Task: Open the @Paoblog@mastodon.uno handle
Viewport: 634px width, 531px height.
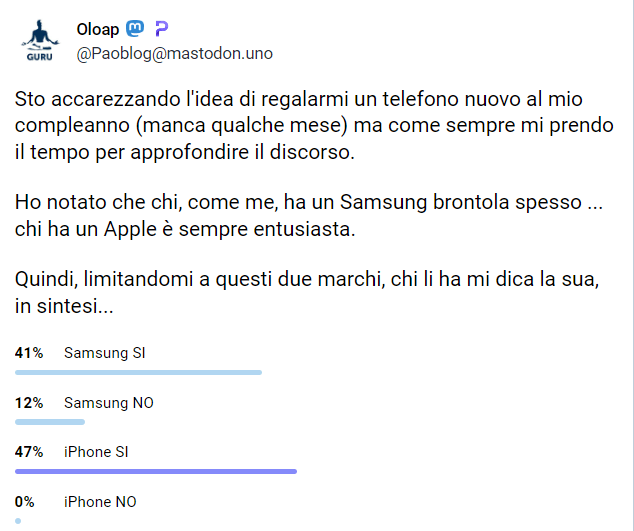Action: tap(174, 53)
